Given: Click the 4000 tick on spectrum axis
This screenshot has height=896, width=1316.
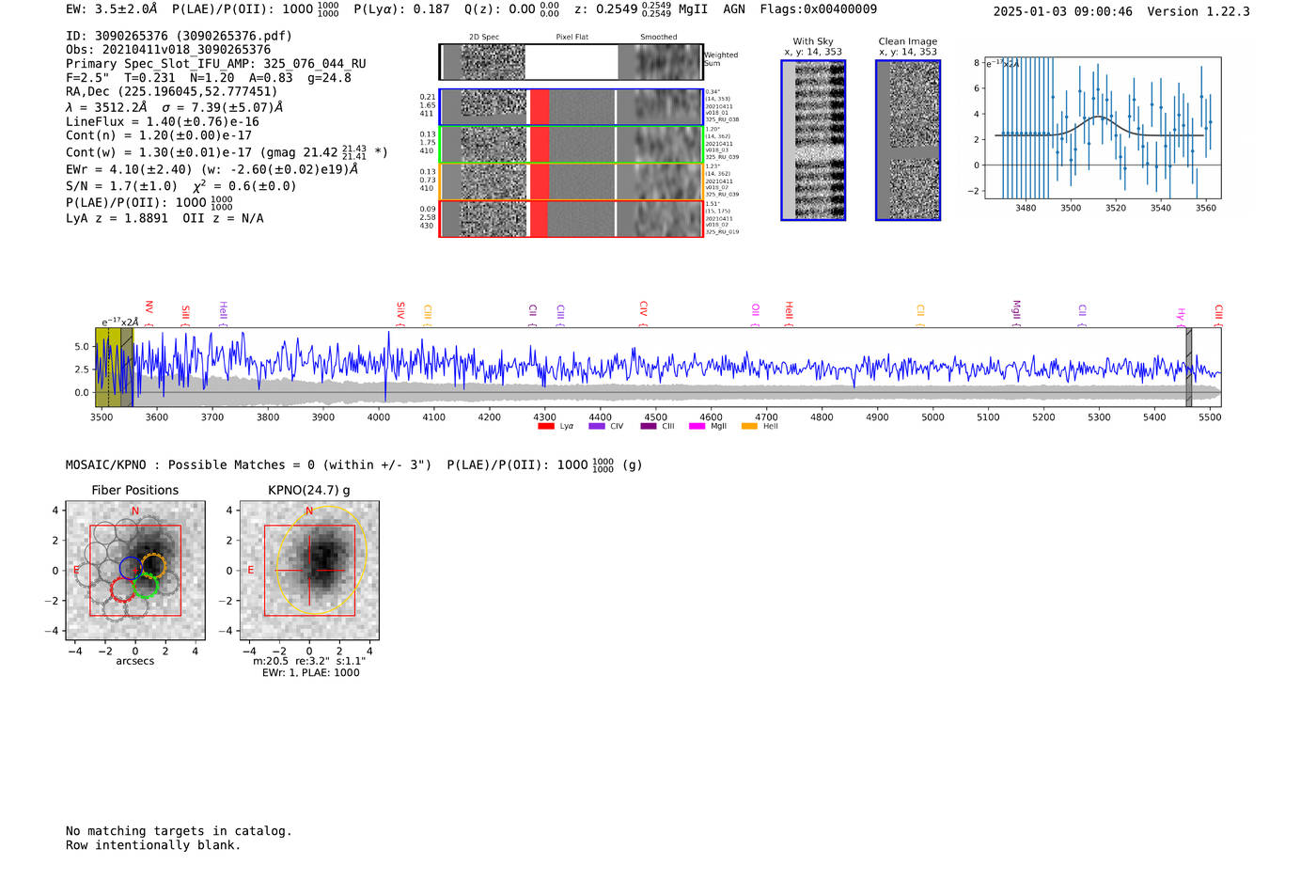Looking at the screenshot, I should point(378,417).
